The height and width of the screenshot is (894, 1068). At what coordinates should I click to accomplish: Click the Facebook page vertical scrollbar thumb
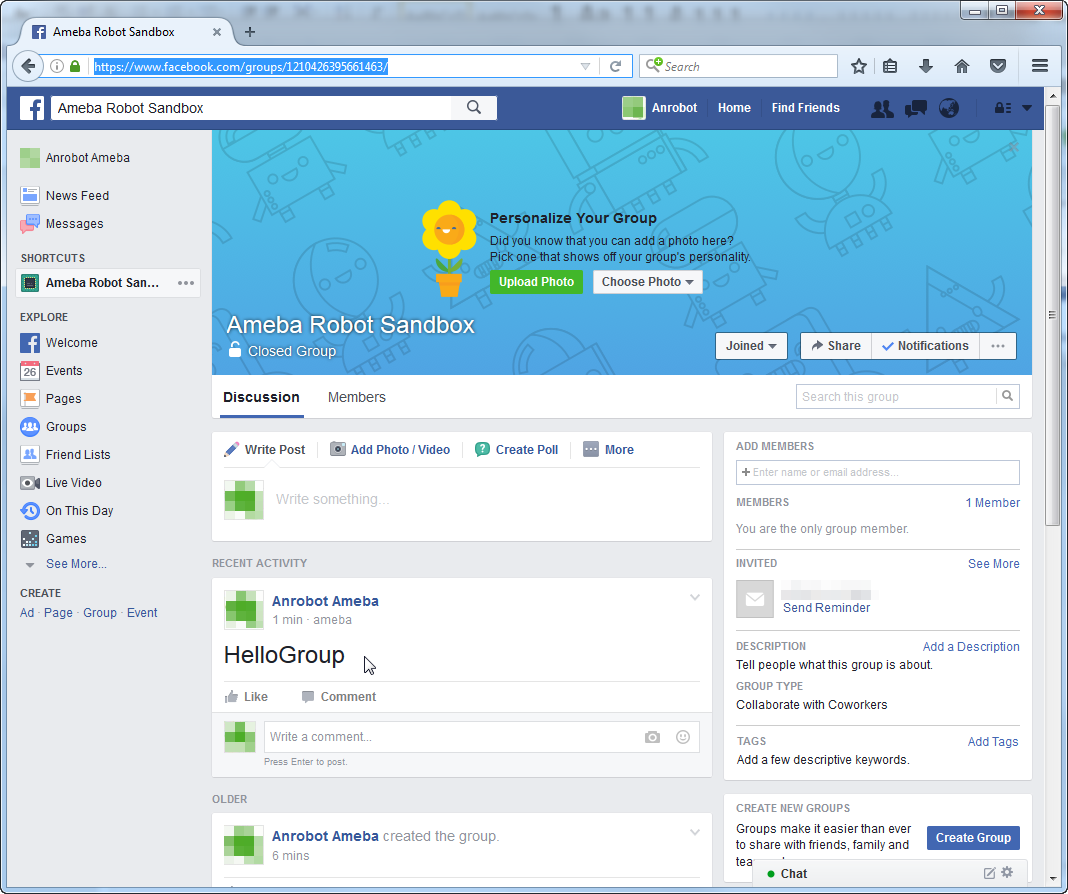(1052, 315)
